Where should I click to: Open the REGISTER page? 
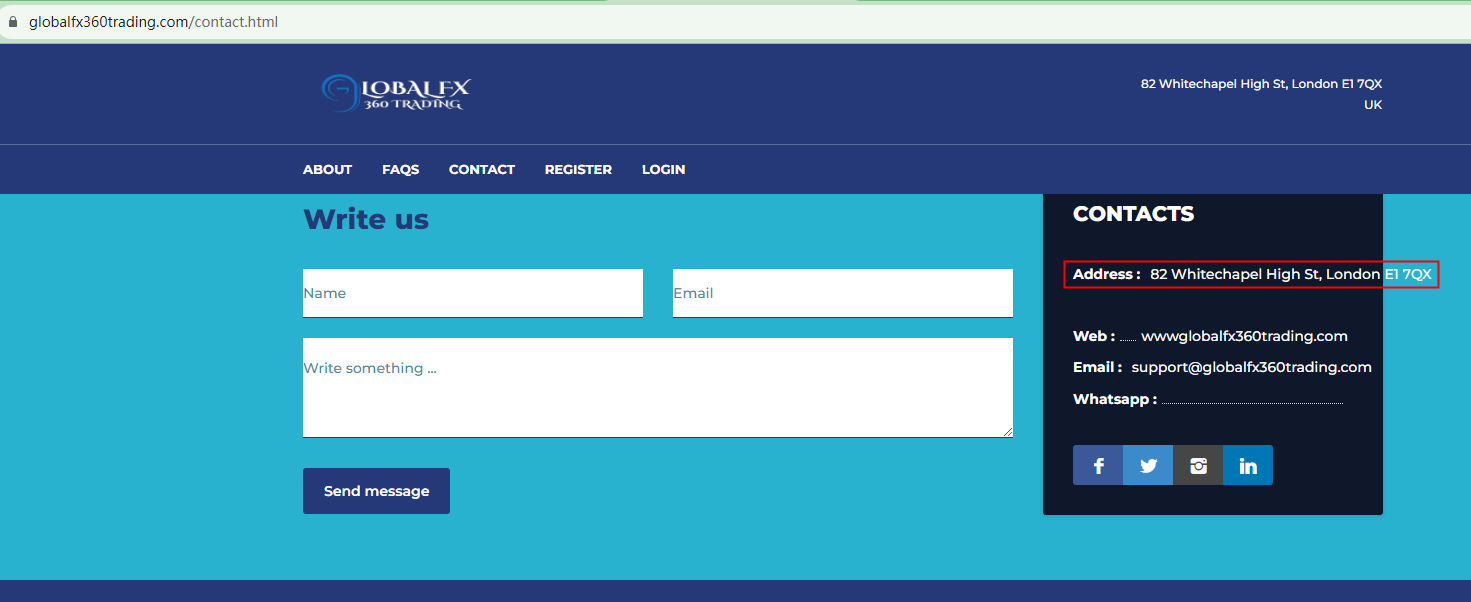(x=578, y=170)
